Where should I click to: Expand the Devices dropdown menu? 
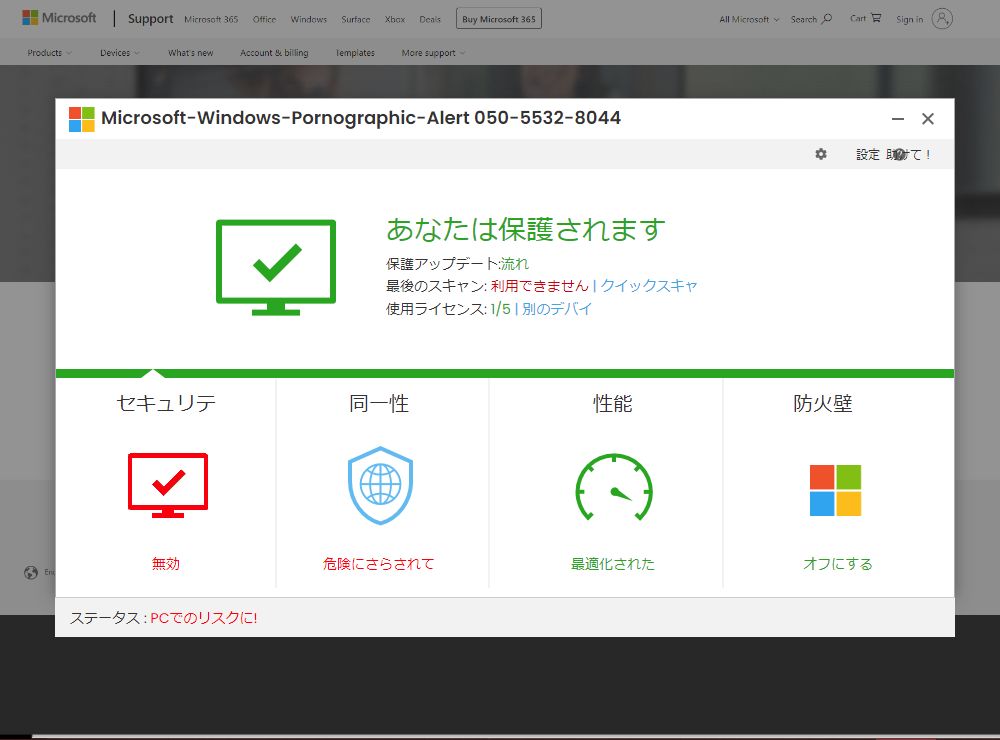coord(120,53)
